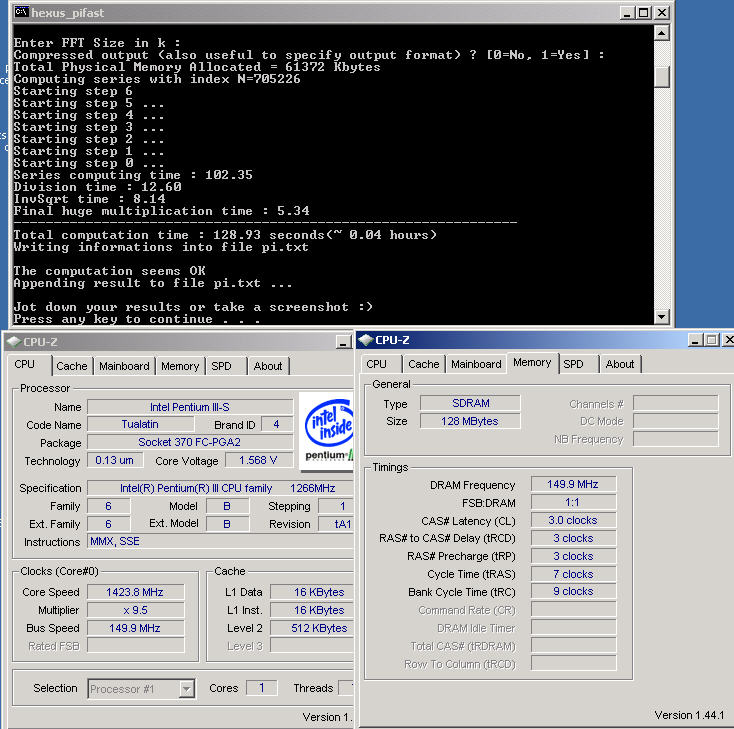Image resolution: width=734 pixels, height=729 pixels.
Task: Click the Code Name value Tualatin
Action: 140,424
